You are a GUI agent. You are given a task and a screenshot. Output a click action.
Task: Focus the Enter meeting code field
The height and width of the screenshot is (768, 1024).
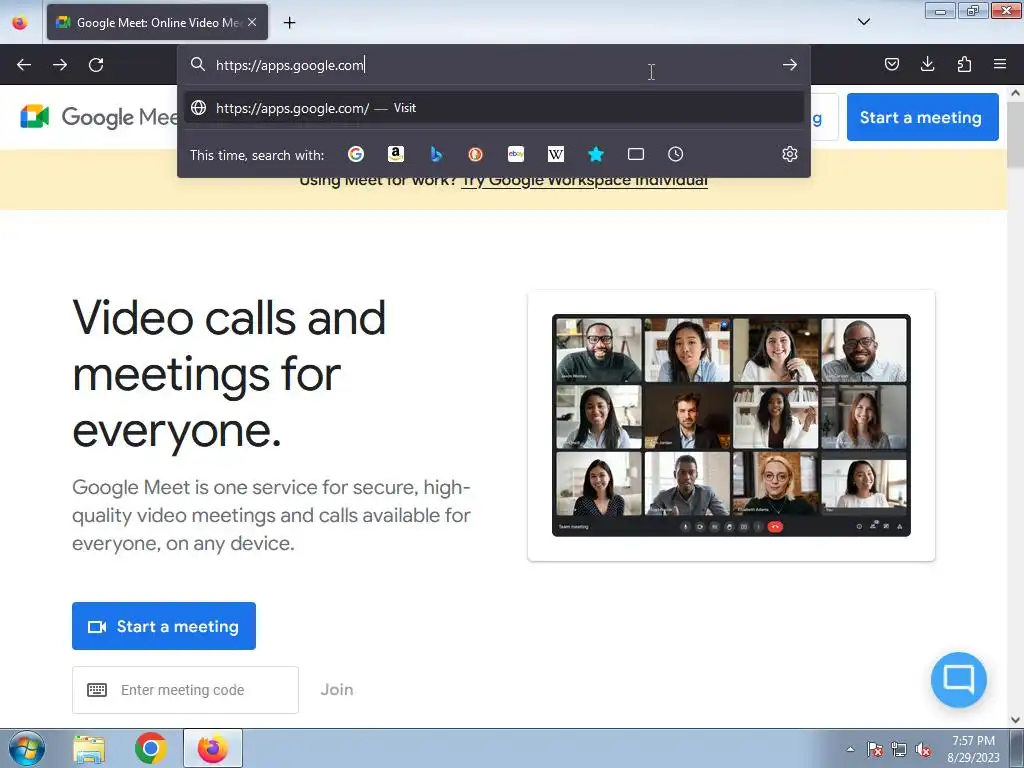[185, 690]
